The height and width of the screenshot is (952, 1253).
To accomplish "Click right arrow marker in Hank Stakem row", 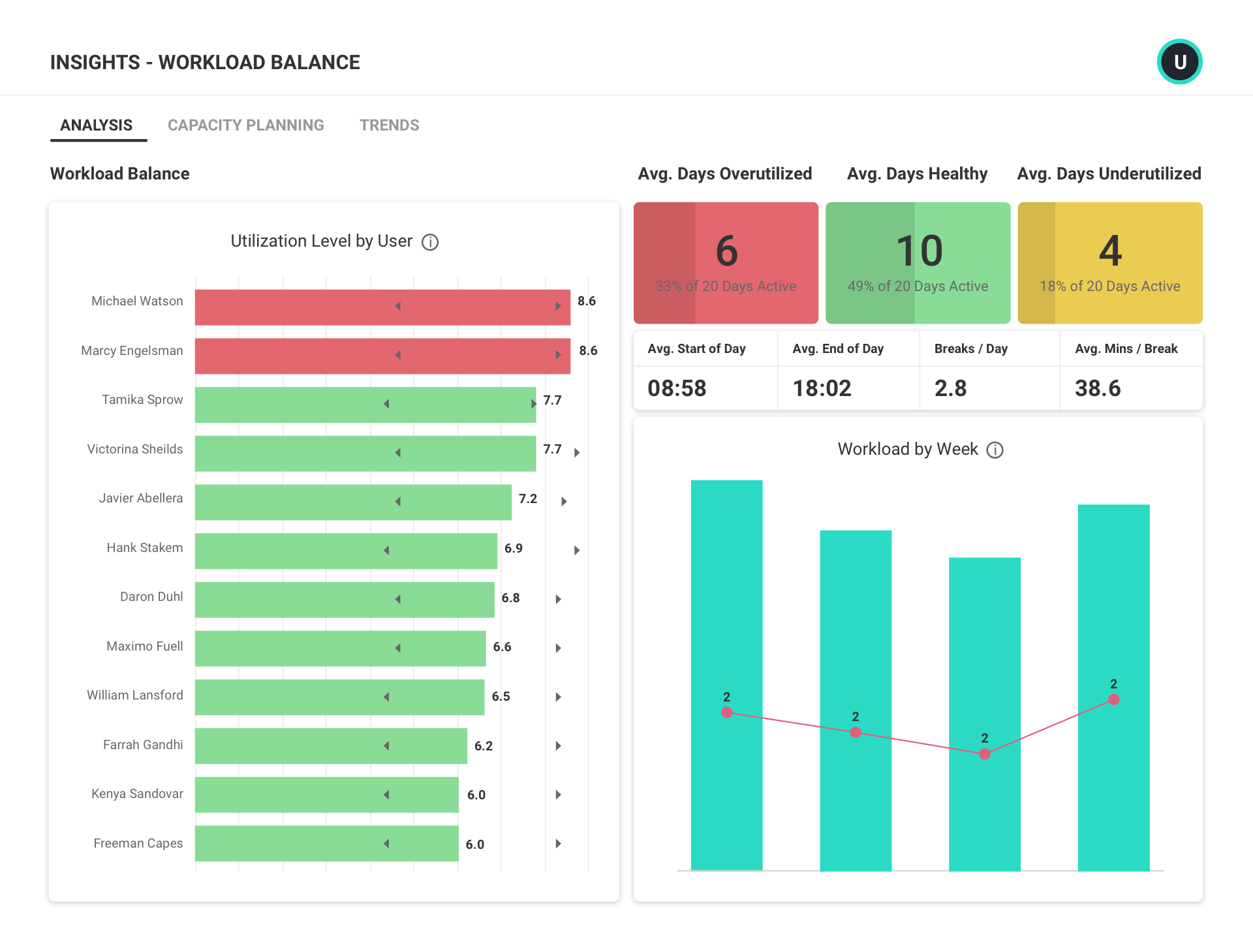I will pyautogui.click(x=576, y=551).
